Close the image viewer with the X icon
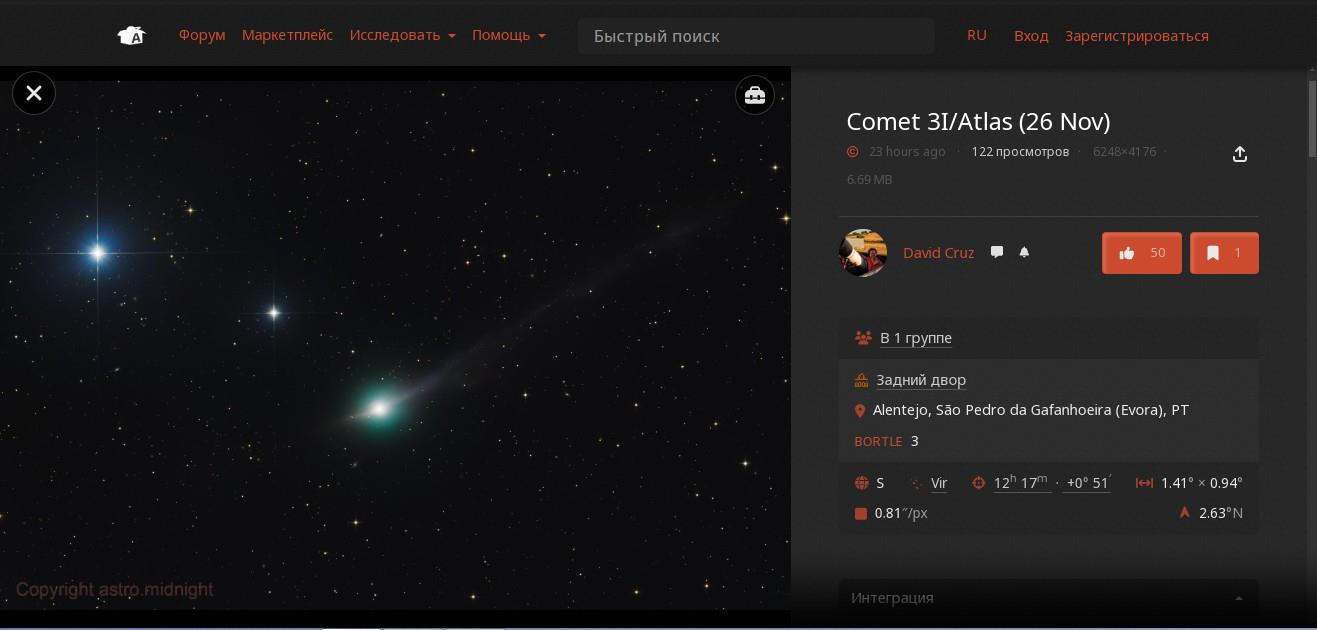Screen dimensions: 1317x630 click(34, 93)
